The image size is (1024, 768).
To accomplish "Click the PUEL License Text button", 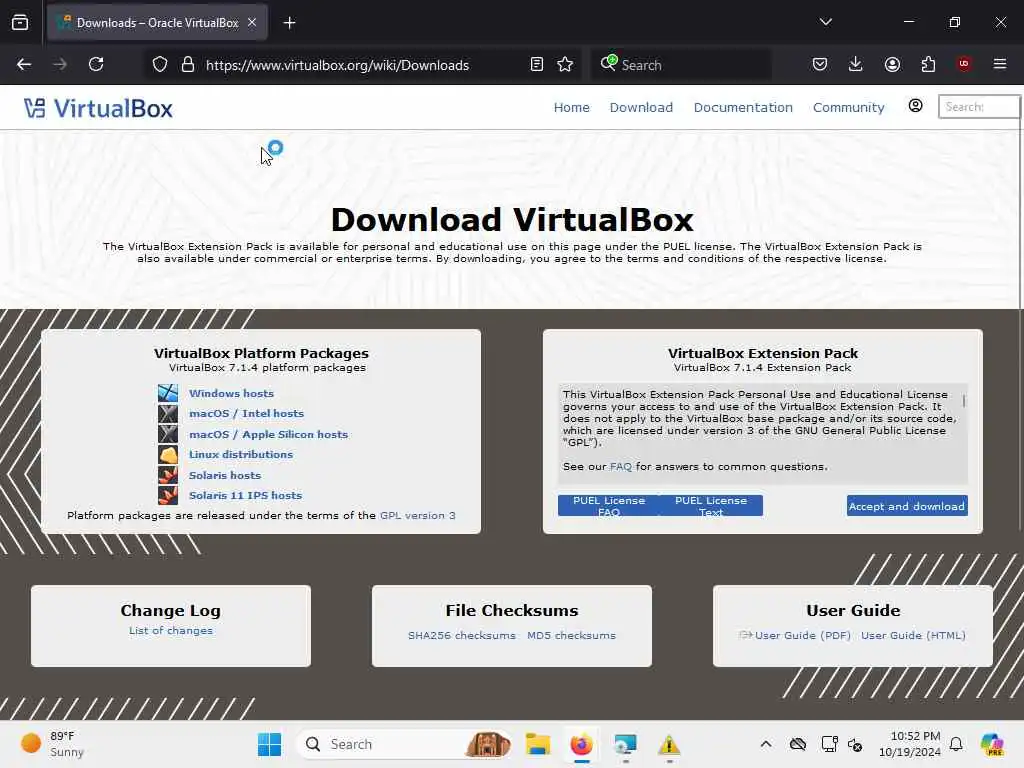I will (x=711, y=505).
